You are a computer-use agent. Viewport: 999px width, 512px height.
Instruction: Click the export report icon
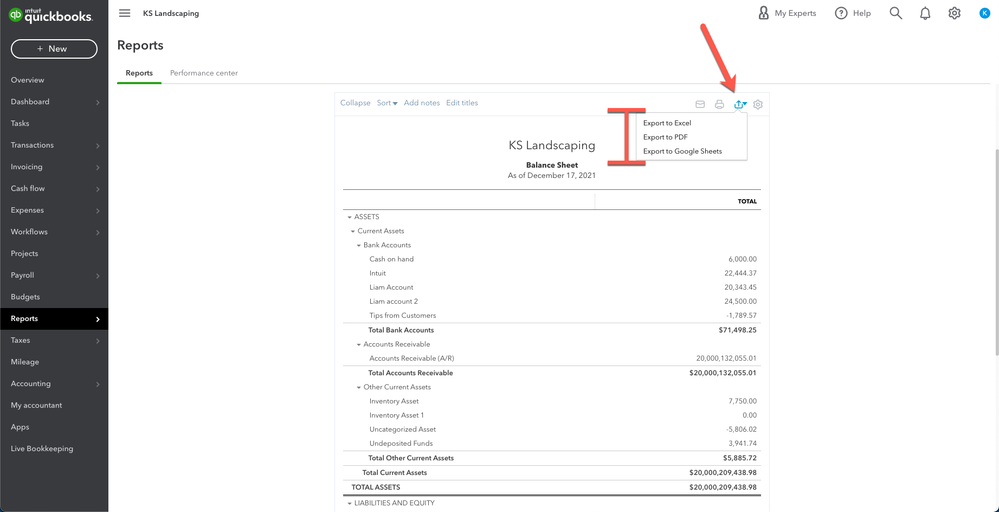[740, 104]
